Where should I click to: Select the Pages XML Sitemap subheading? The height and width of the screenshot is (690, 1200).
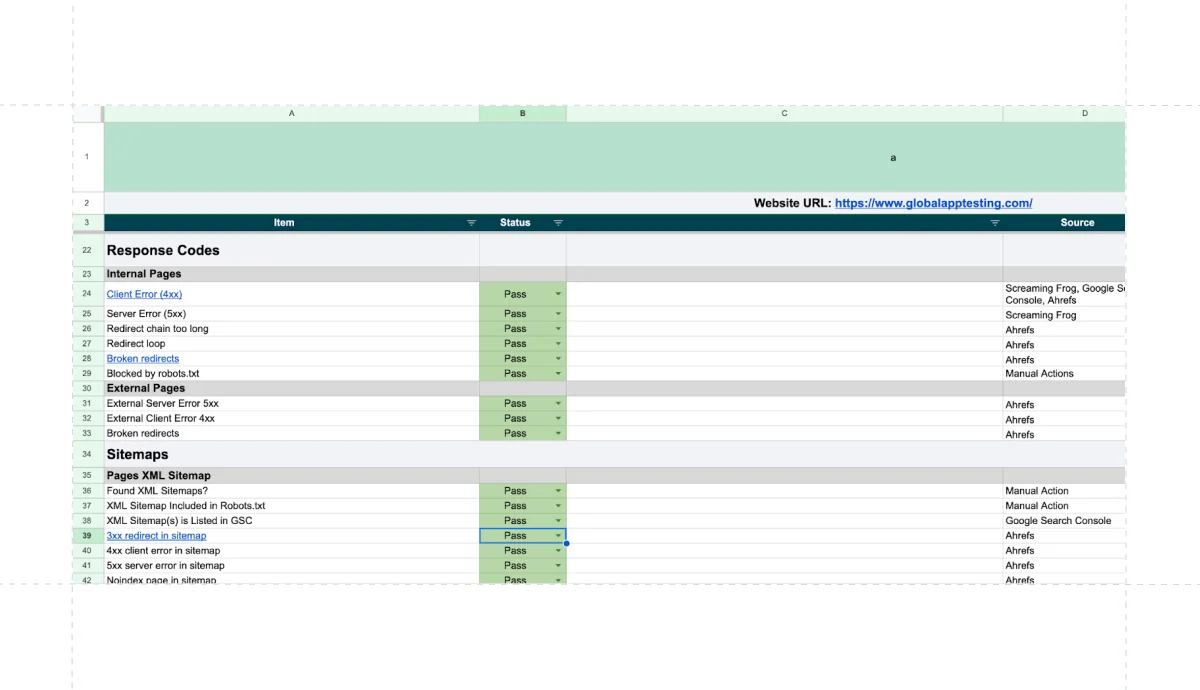(292, 476)
